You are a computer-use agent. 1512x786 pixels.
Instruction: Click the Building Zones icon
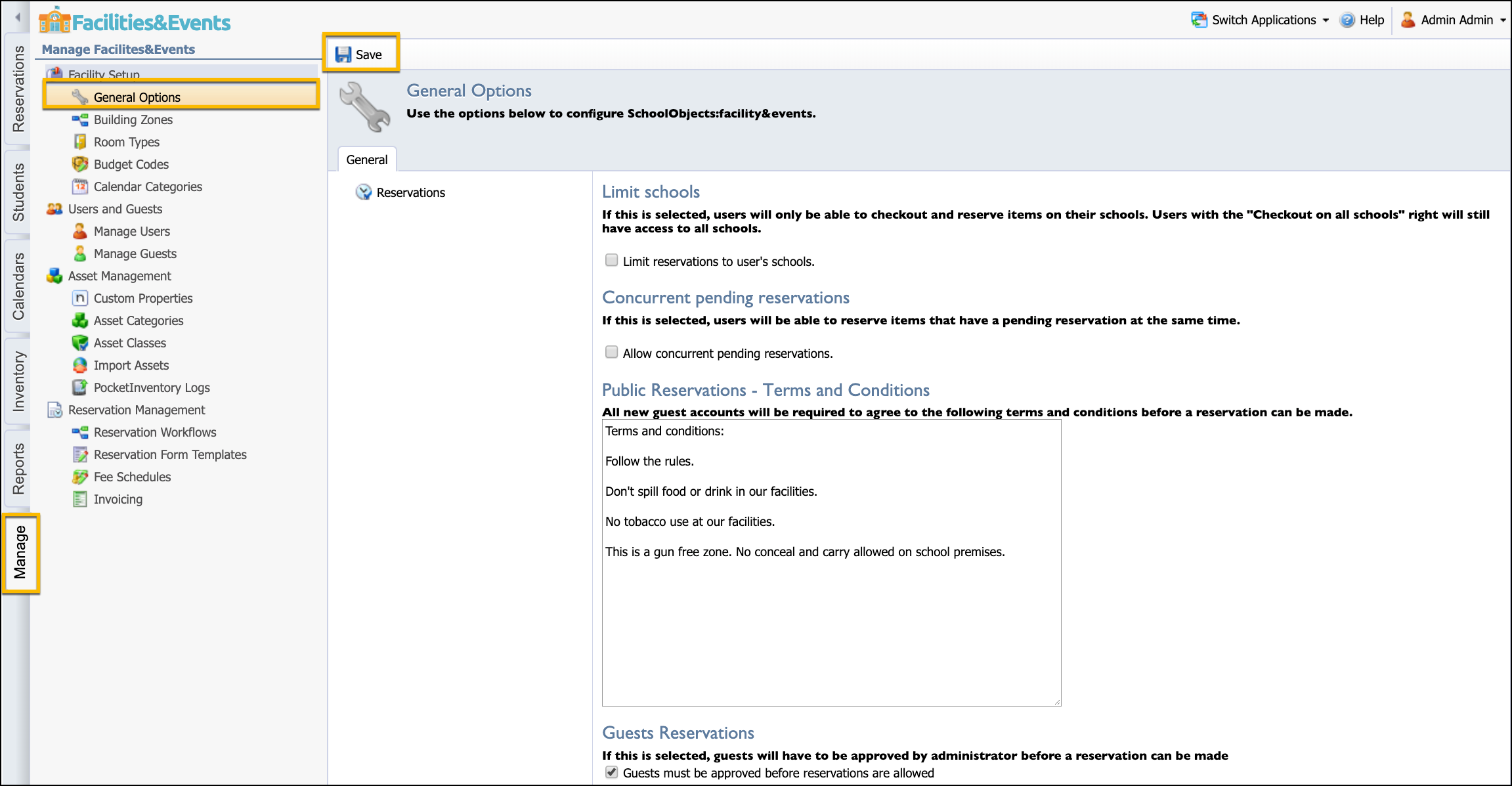pyautogui.click(x=80, y=120)
